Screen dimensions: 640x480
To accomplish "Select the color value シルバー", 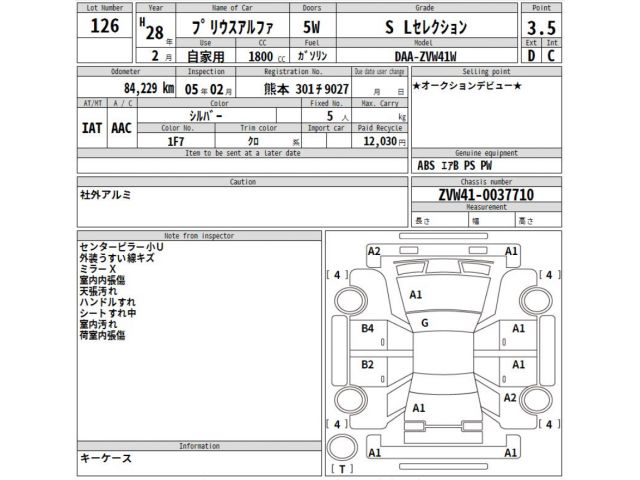I will point(206,116).
